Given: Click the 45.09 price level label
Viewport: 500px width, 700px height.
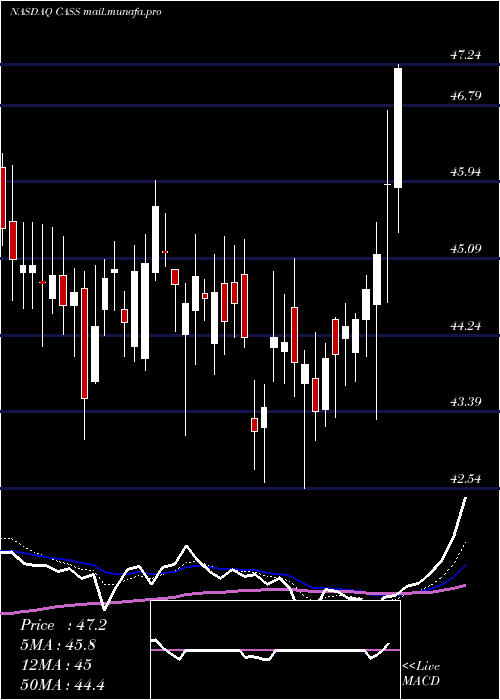Looking at the screenshot, I should 466,248.
